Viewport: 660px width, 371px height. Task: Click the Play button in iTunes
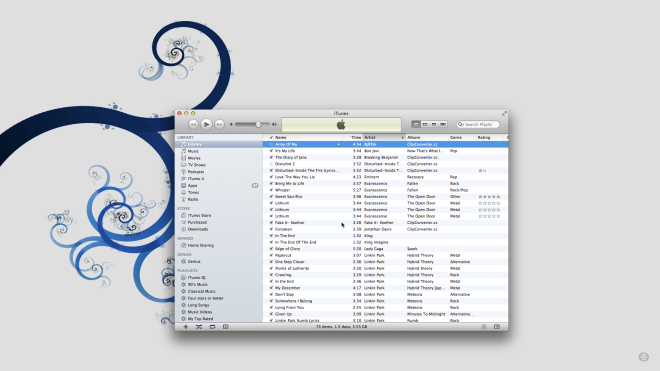pyautogui.click(x=206, y=124)
